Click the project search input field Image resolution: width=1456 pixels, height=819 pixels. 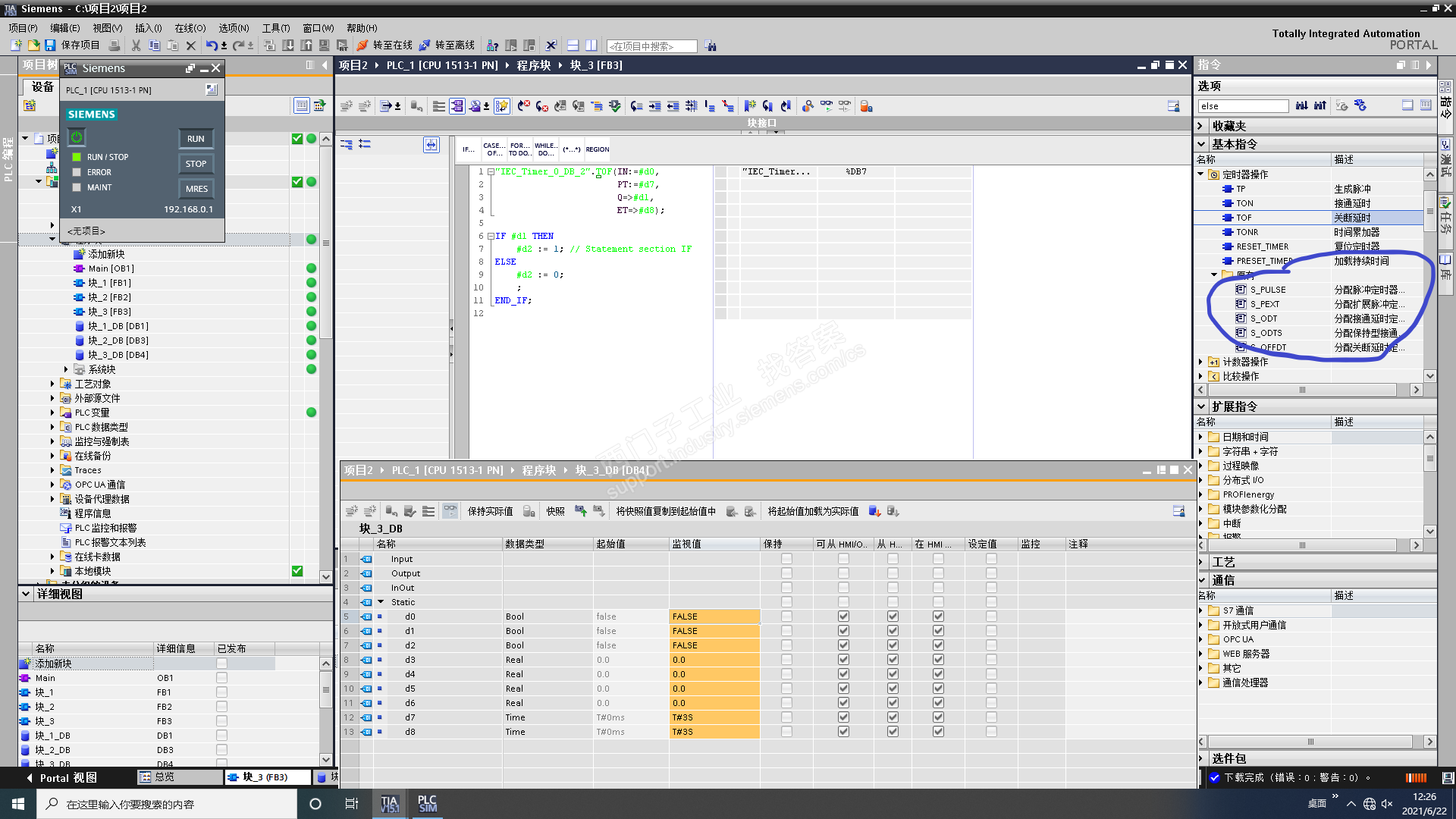pyautogui.click(x=651, y=46)
